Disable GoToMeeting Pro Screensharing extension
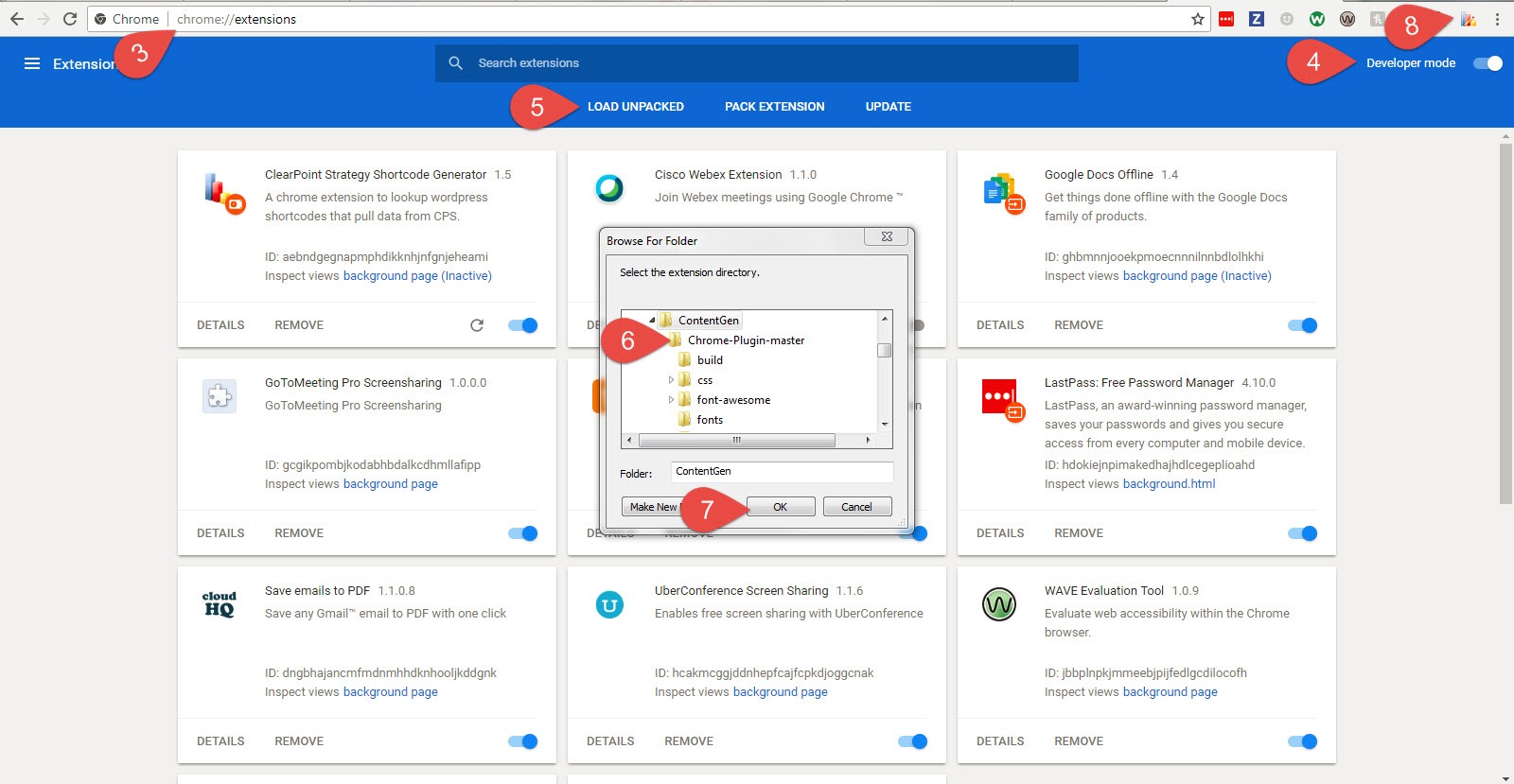The image size is (1514, 784). click(523, 533)
